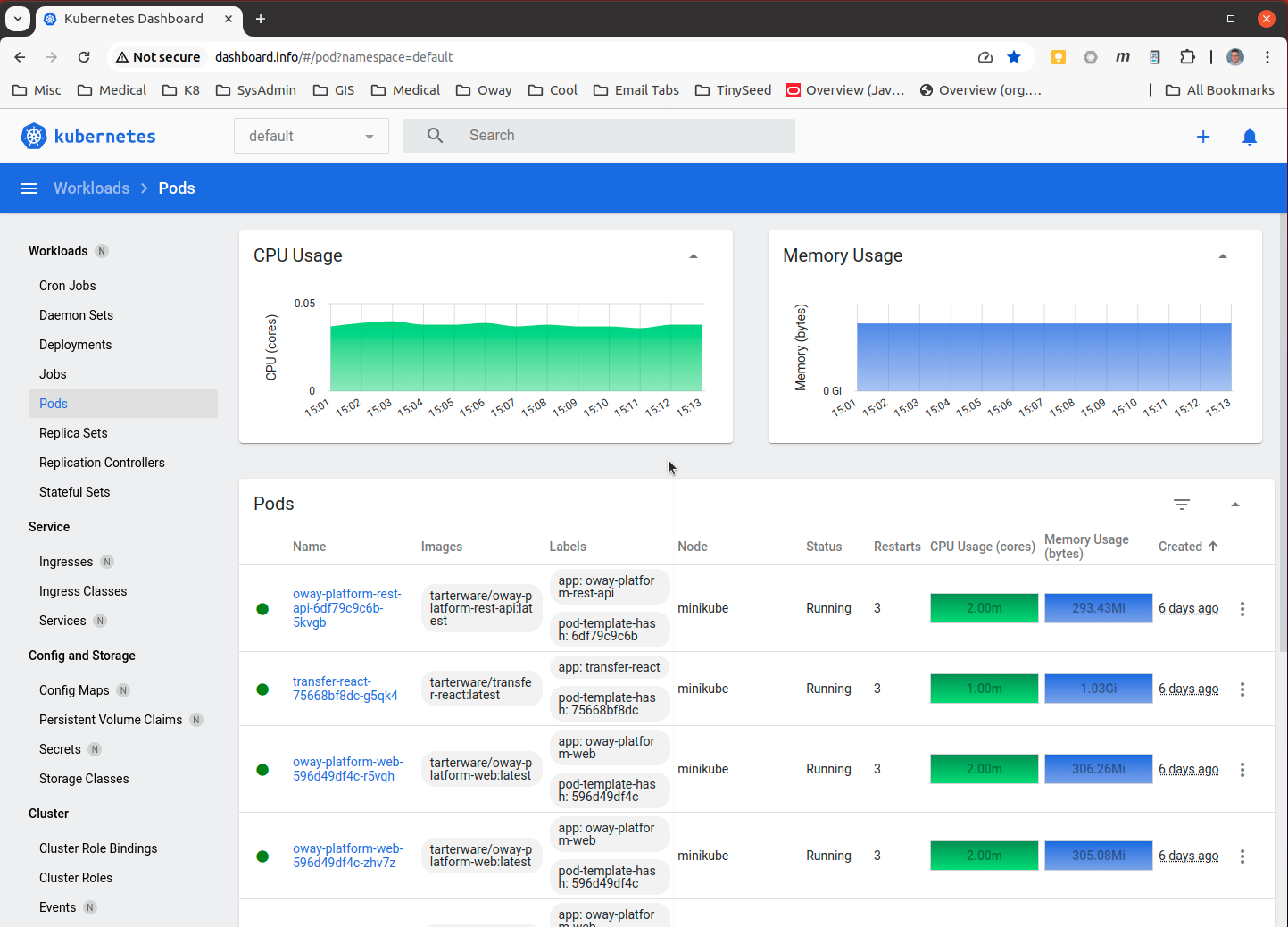The image size is (1288, 927).
Task: Click the browser back arrow
Action: [20, 57]
